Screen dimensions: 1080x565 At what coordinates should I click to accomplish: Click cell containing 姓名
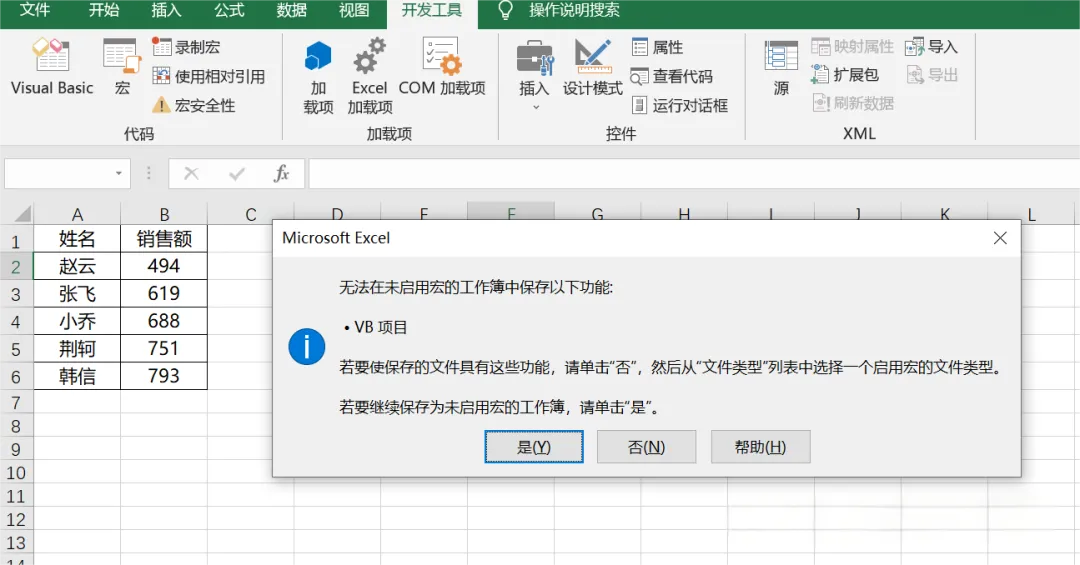pyautogui.click(x=77, y=238)
